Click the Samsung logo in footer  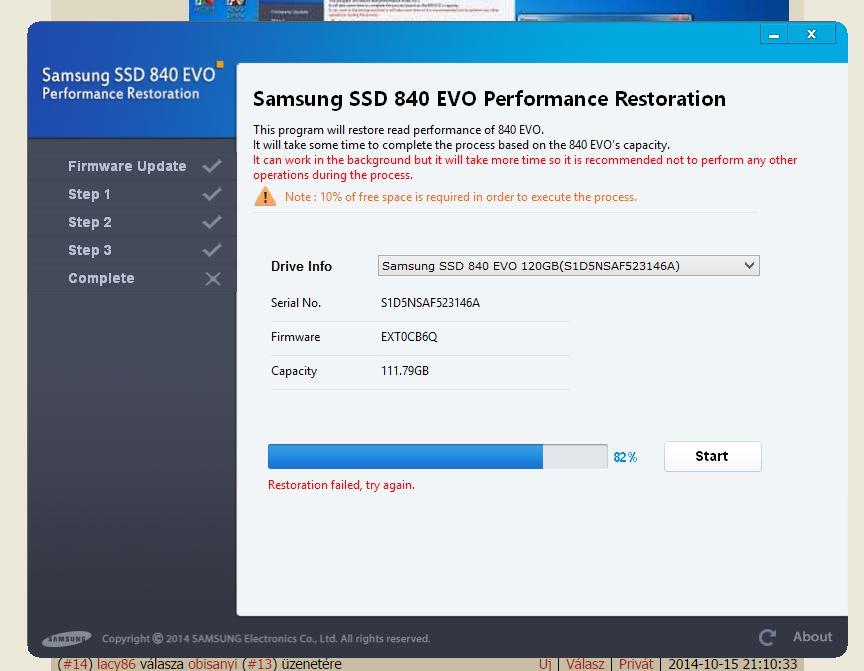coord(67,638)
